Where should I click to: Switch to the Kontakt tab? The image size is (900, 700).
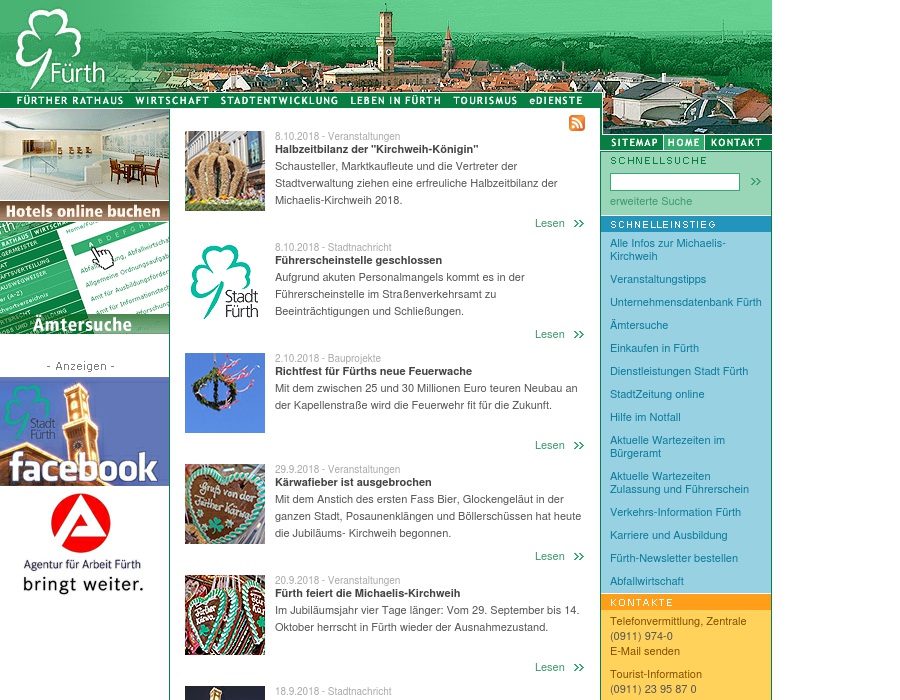pyautogui.click(x=736, y=143)
